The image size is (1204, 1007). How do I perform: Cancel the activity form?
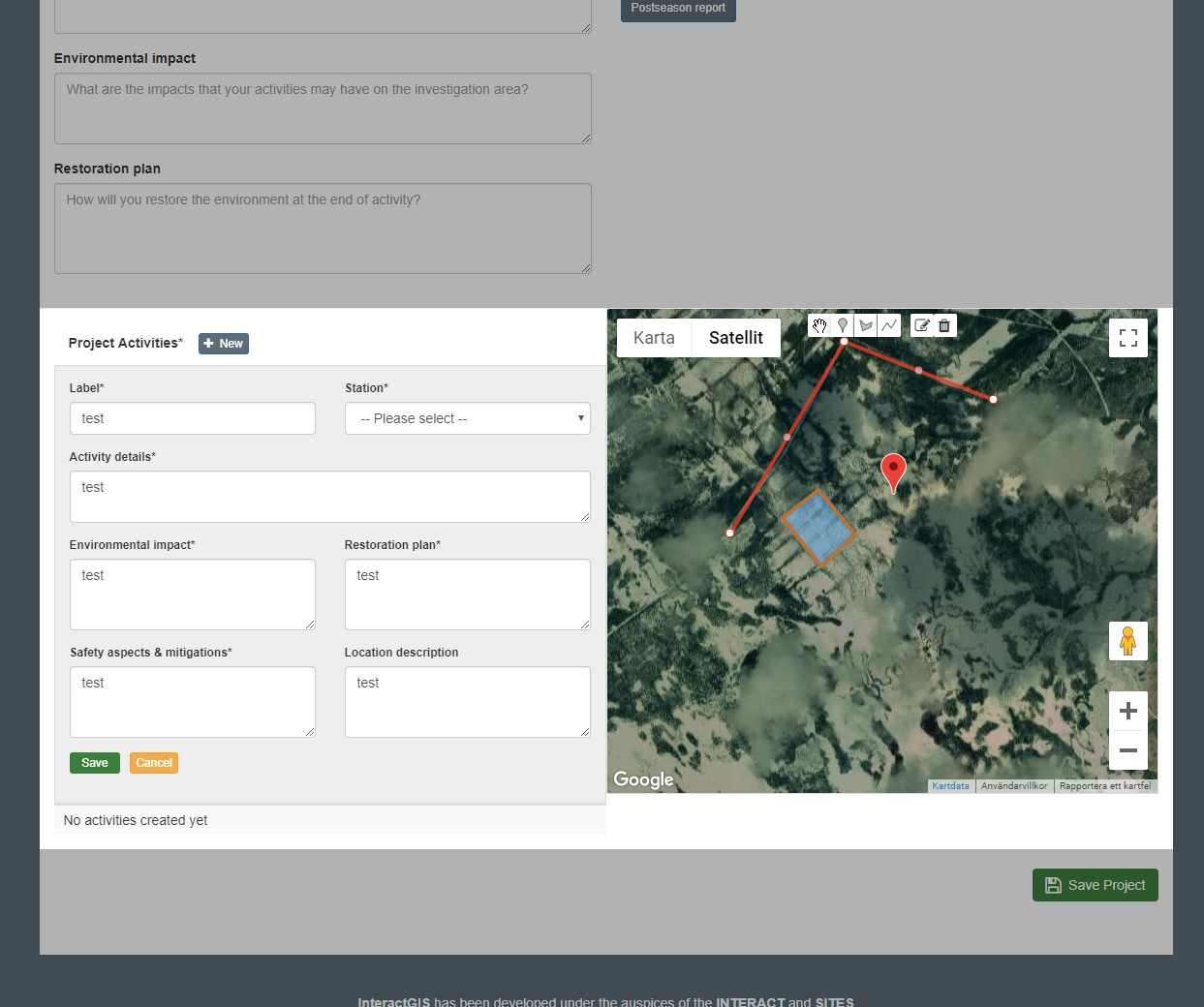coord(154,763)
